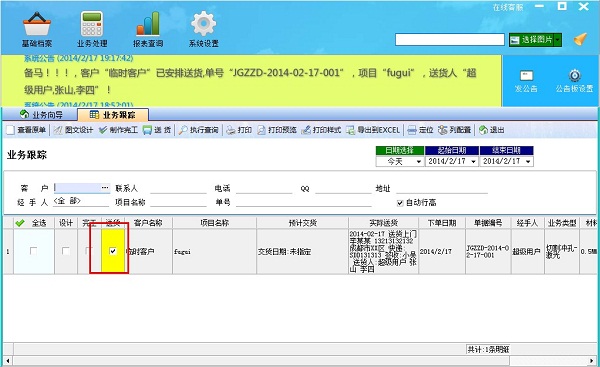Open the 今天 date selection dropdown
This screenshot has width=600, height=367.
click(x=419, y=161)
